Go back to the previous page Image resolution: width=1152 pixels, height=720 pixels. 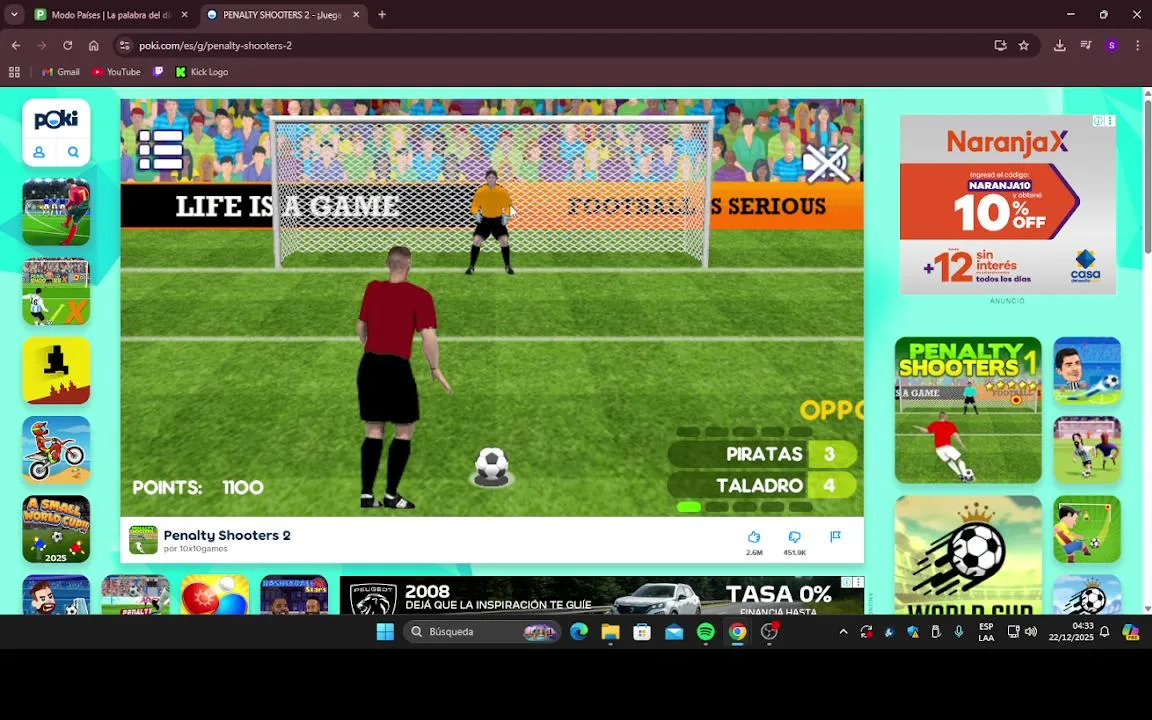[16, 46]
